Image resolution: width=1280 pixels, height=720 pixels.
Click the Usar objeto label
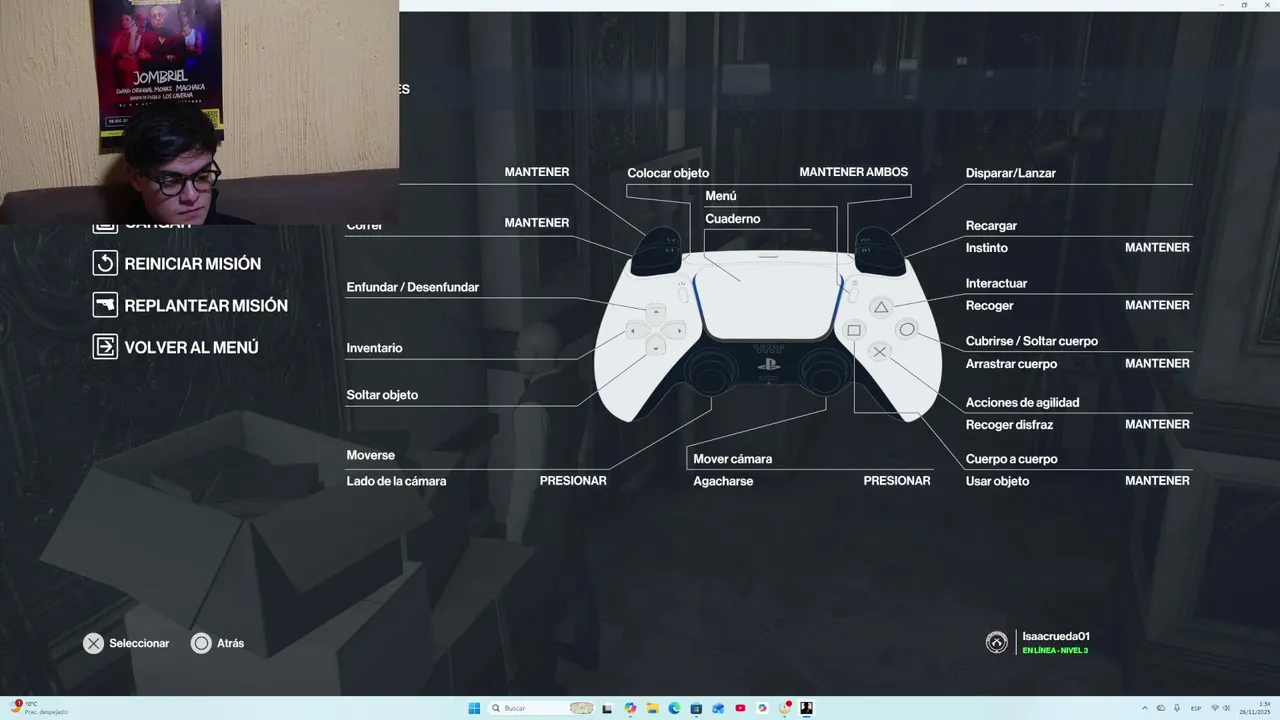tap(997, 482)
